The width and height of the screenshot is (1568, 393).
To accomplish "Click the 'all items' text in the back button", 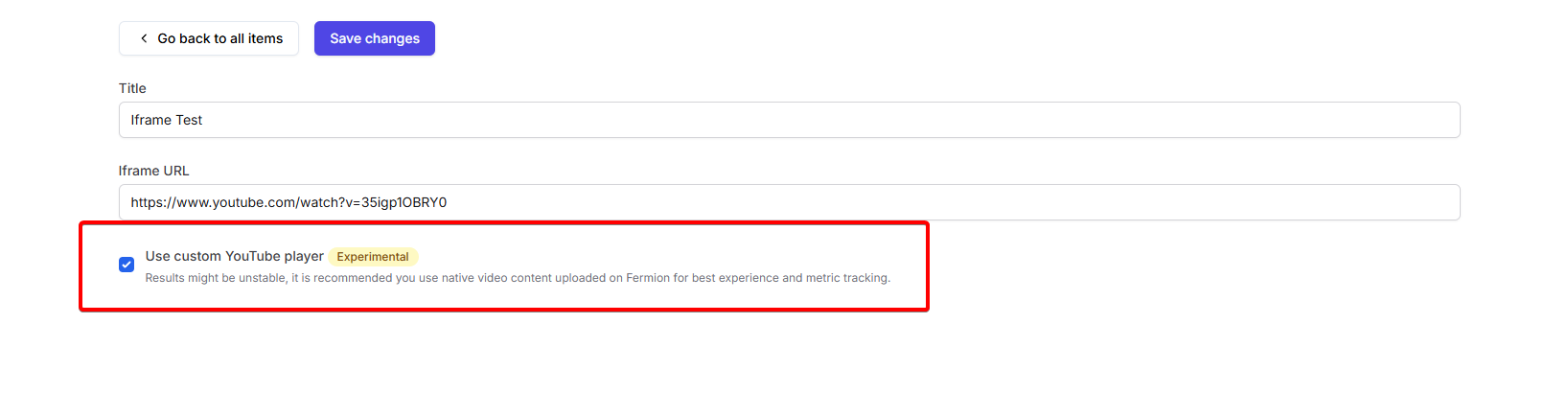I will (x=256, y=38).
